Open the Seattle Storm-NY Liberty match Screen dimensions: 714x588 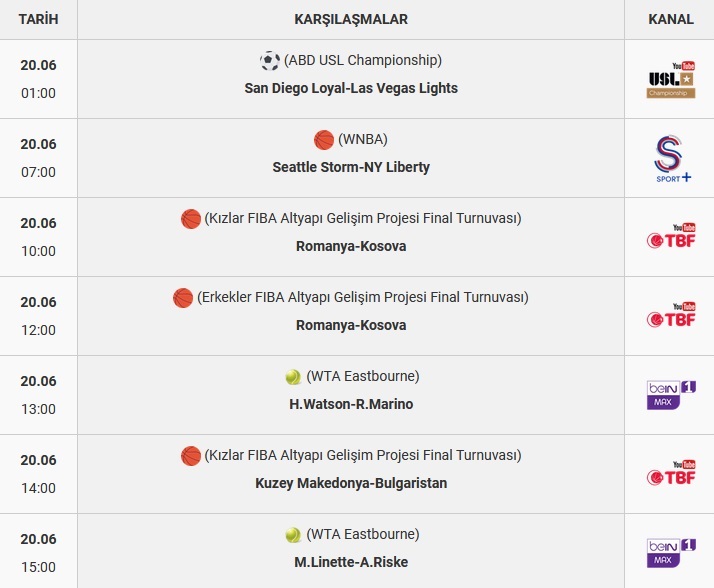click(x=351, y=167)
